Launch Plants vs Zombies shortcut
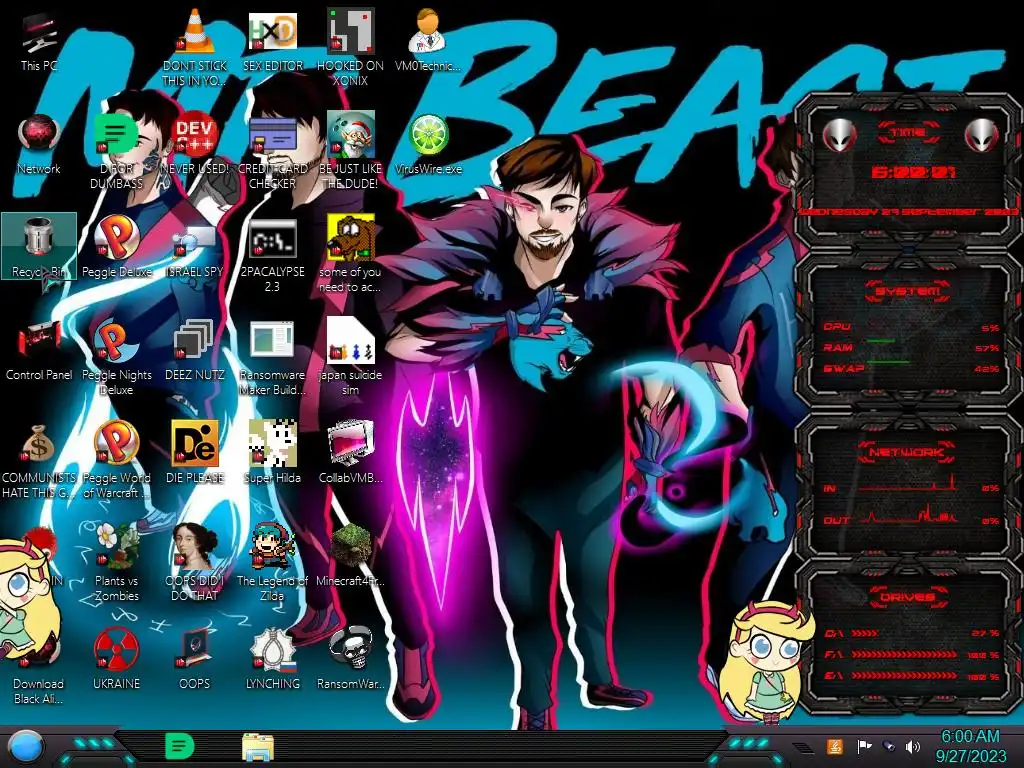This screenshot has height=768, width=1024. (x=116, y=563)
